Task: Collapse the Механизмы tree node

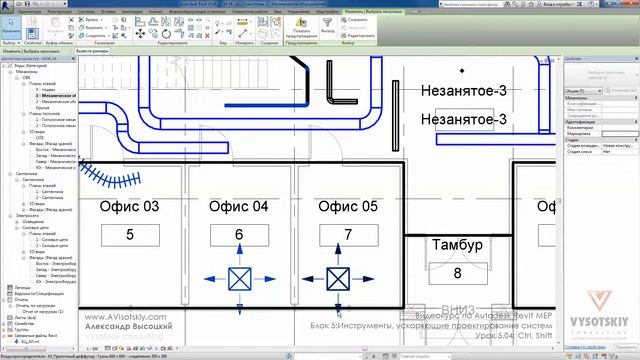Action: [11, 71]
